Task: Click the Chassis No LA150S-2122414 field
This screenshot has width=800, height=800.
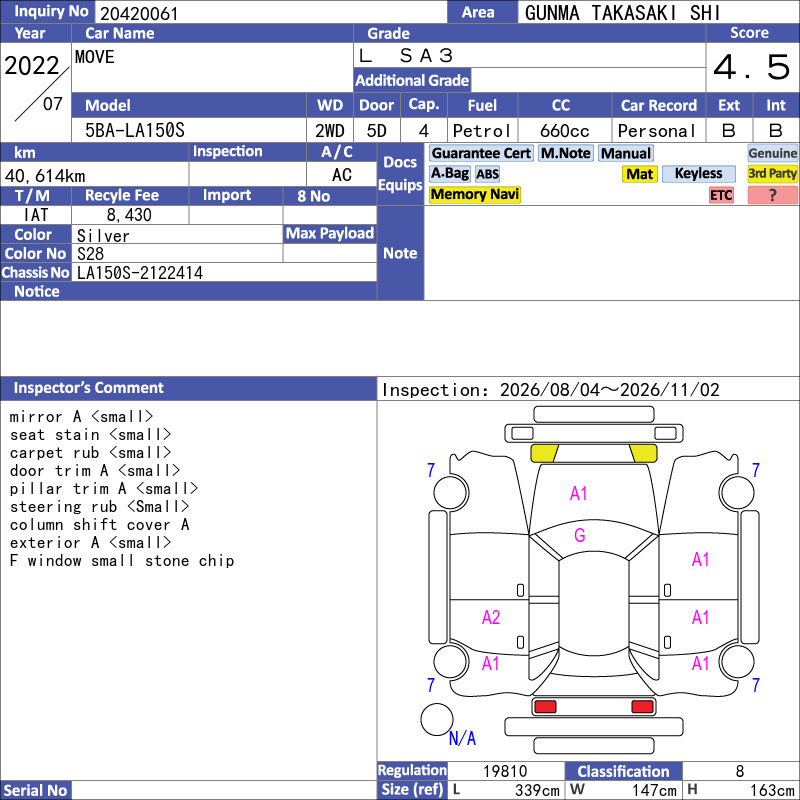Action: point(223,272)
